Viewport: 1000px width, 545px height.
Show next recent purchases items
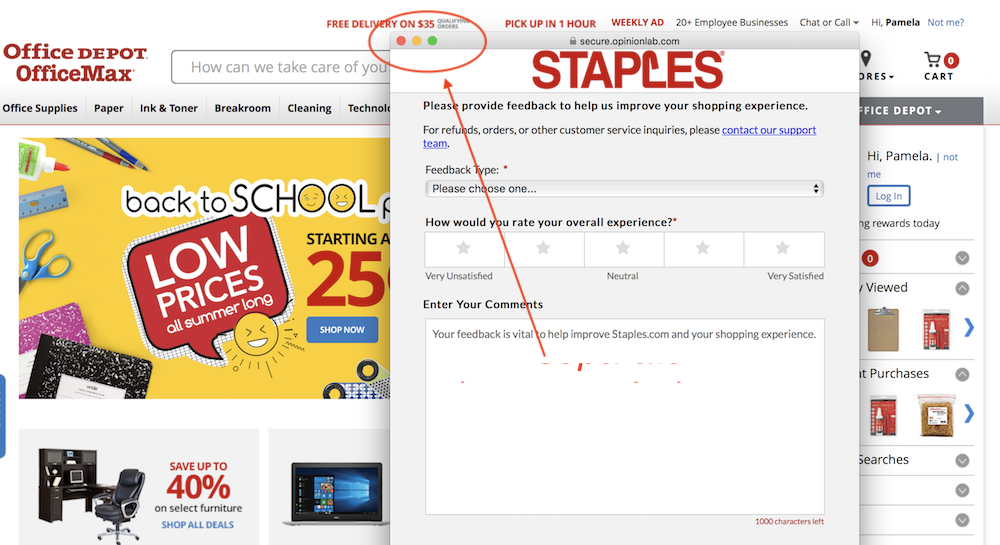click(969, 414)
